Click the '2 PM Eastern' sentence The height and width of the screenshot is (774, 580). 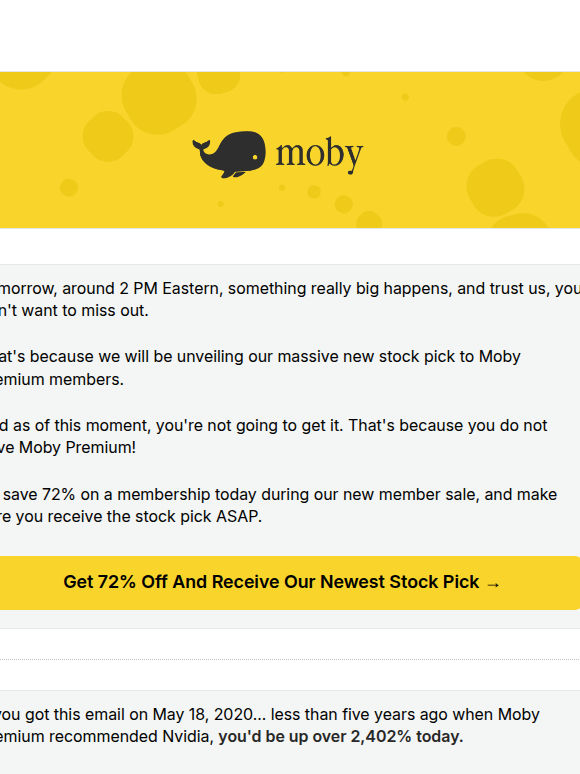coord(290,288)
